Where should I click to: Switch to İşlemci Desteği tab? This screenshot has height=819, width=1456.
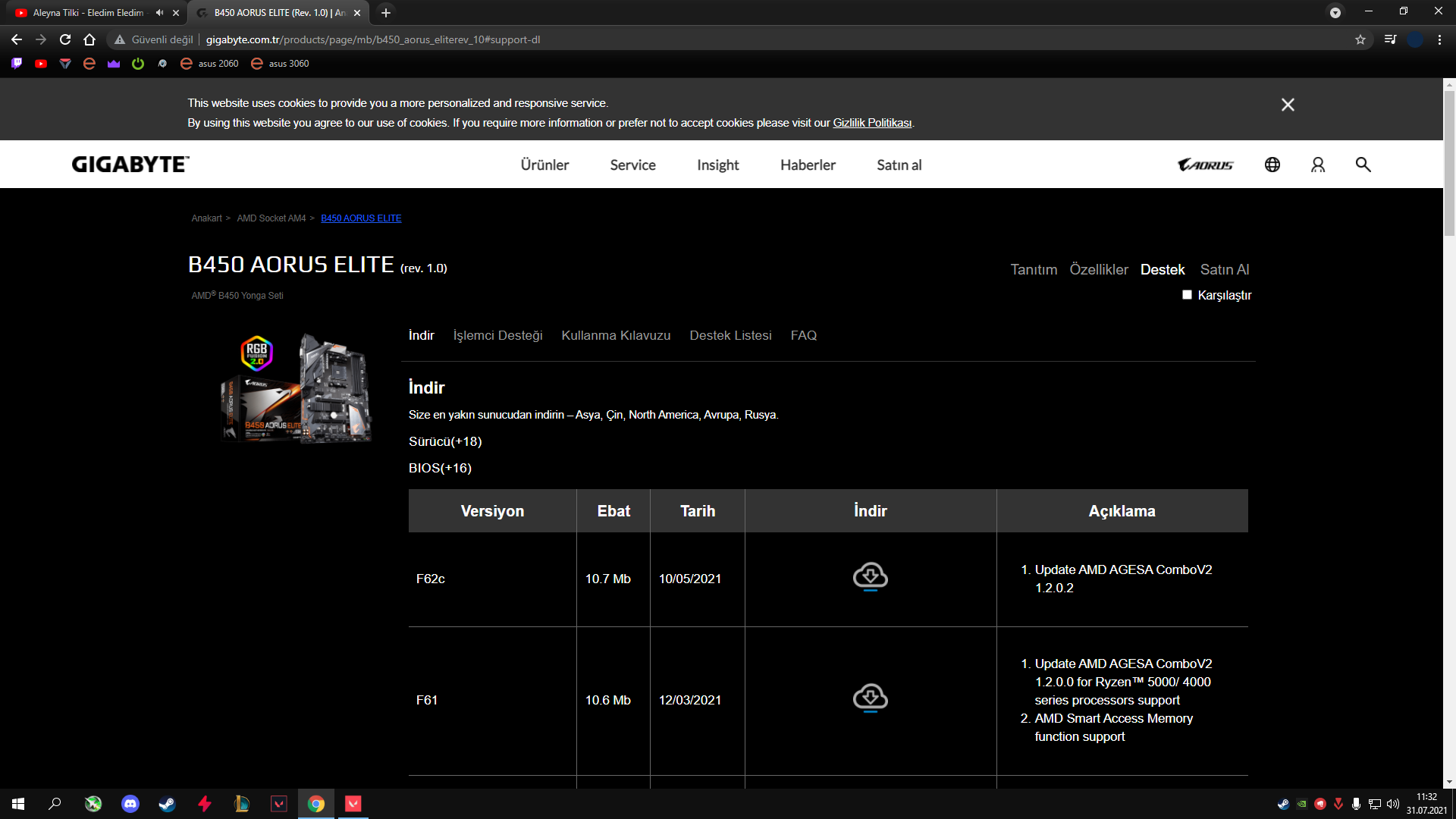pyautogui.click(x=497, y=335)
